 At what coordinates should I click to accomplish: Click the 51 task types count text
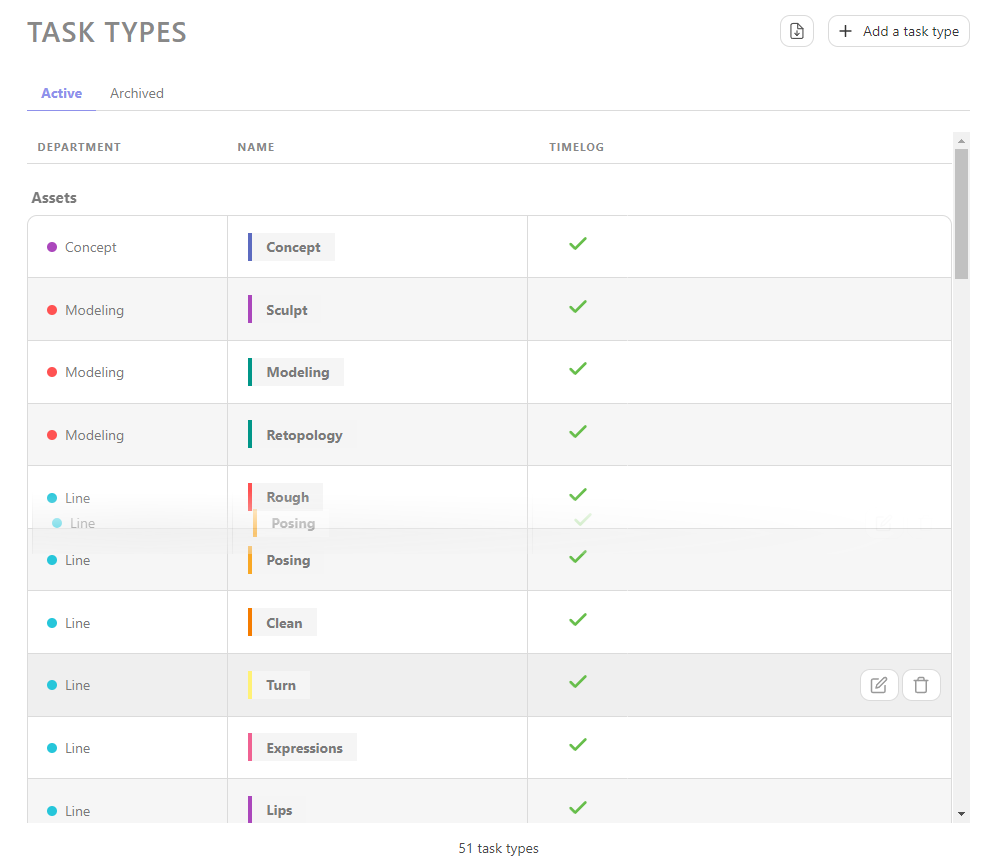coord(498,848)
